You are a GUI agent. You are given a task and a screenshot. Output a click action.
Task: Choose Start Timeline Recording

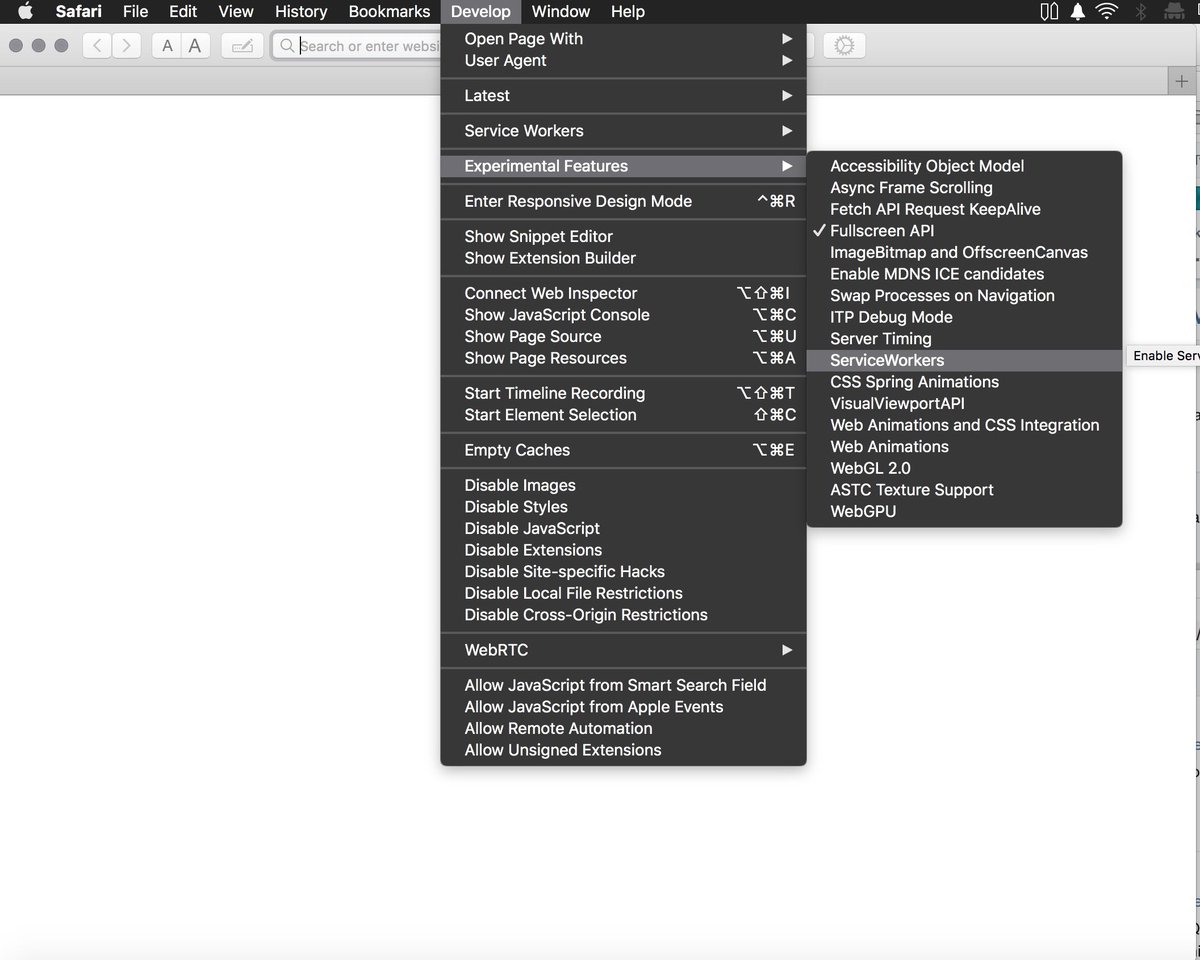click(623, 393)
